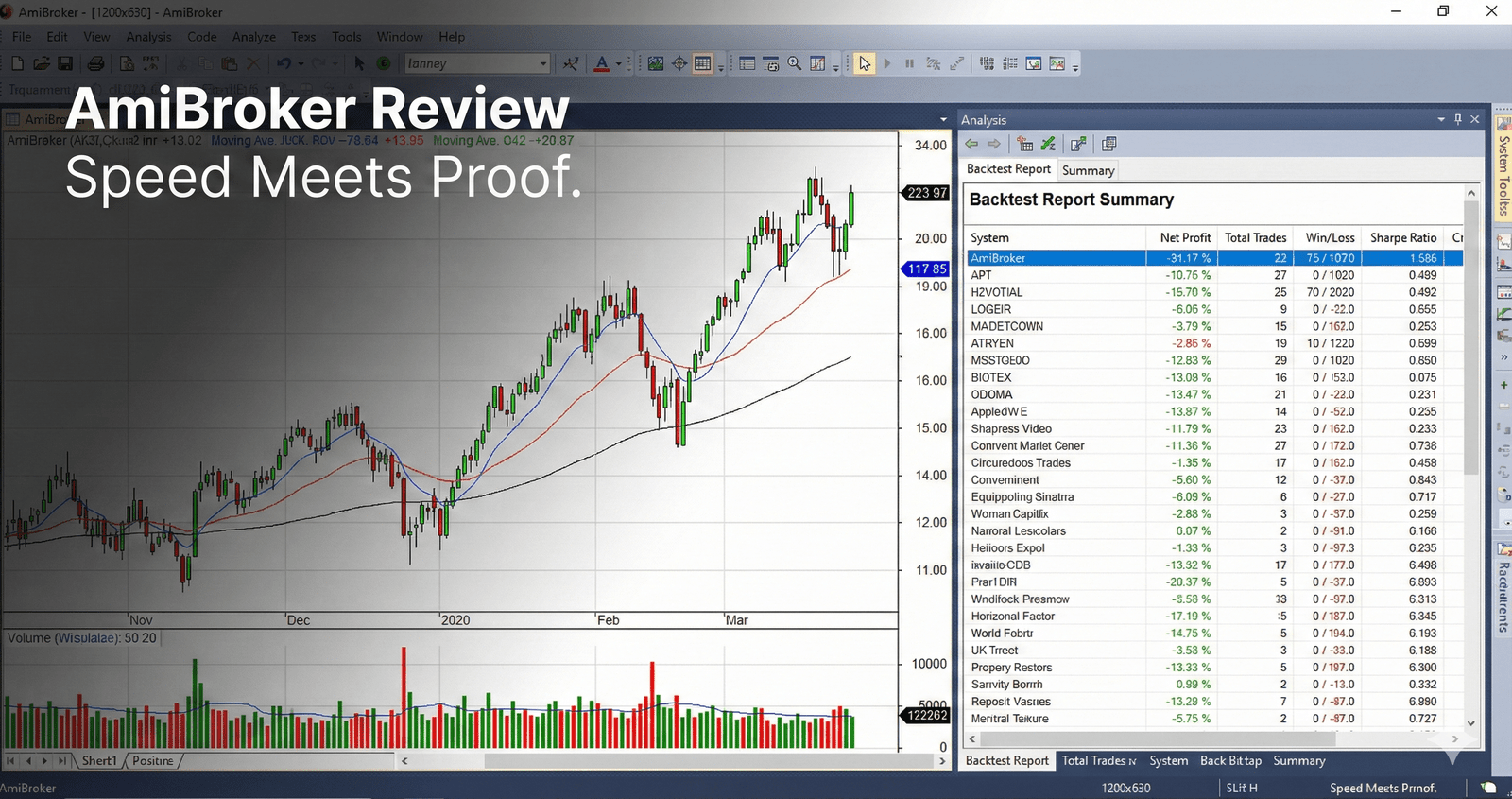This screenshot has height=799, width=1512.
Task: Delete using the X toolbar icon
Action: pyautogui.click(x=252, y=63)
